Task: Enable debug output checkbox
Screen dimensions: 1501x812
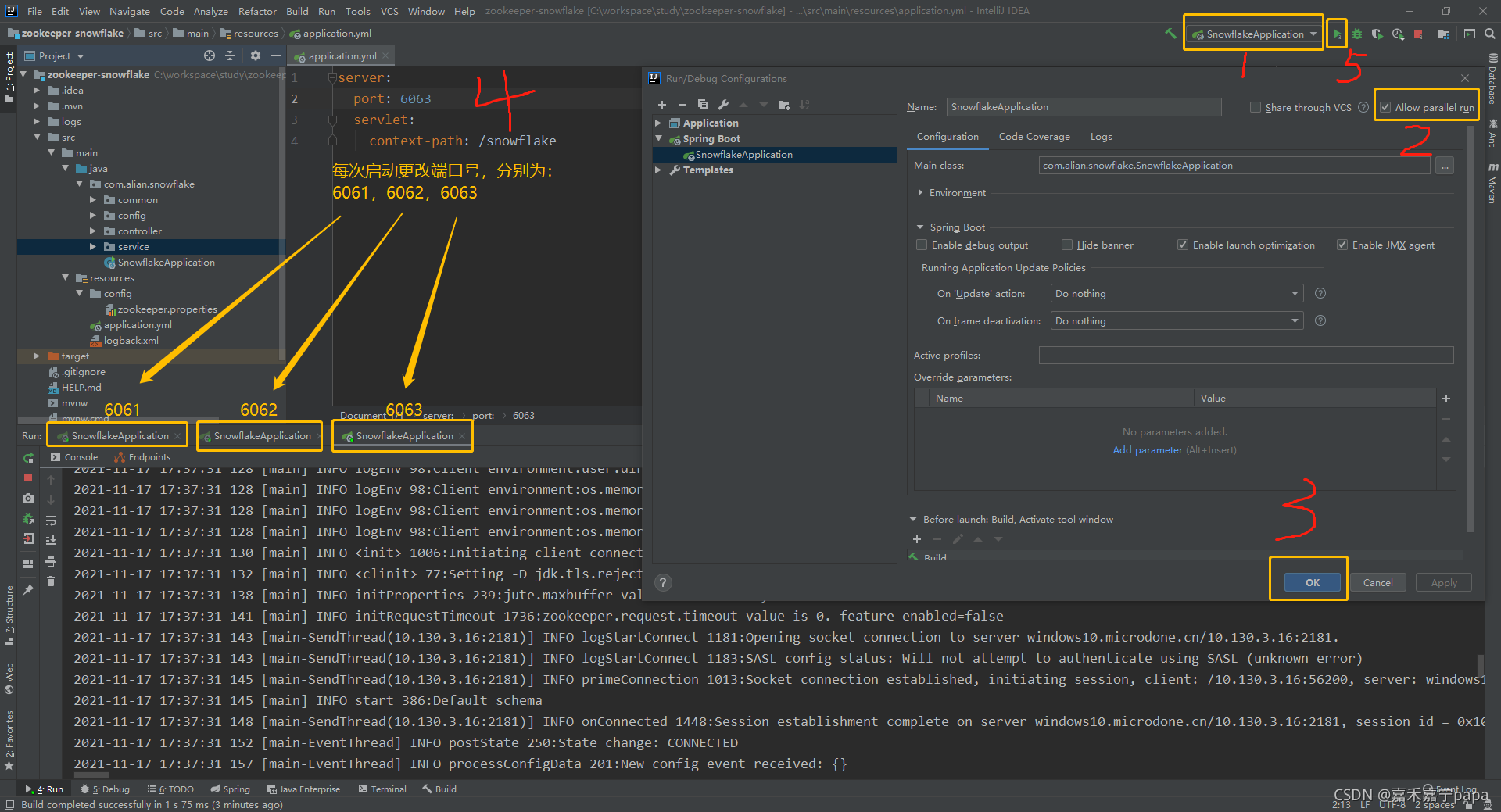Action: (x=922, y=245)
